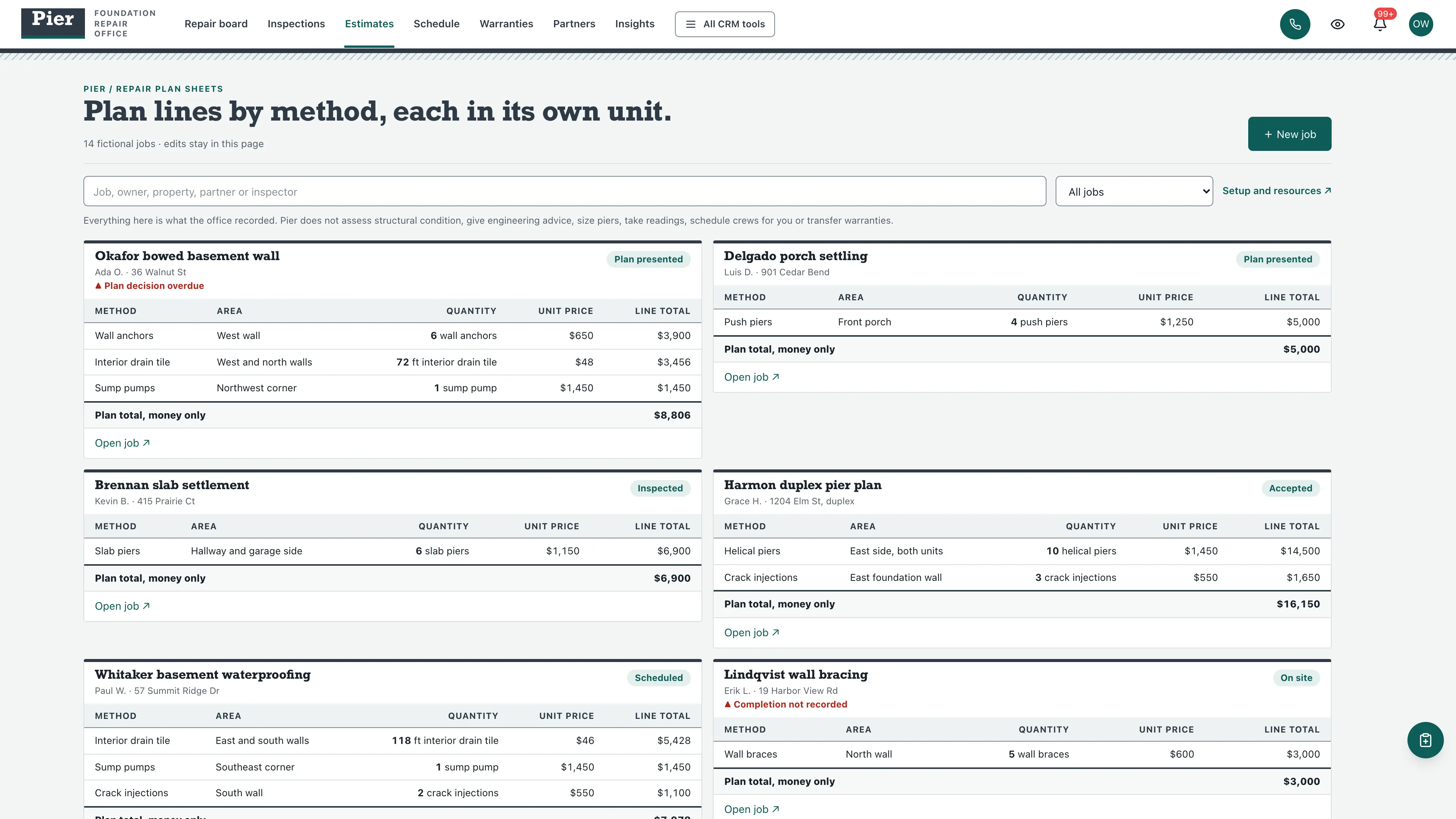Switch to Warranties tab
Image resolution: width=1456 pixels, height=819 pixels.
[507, 24]
